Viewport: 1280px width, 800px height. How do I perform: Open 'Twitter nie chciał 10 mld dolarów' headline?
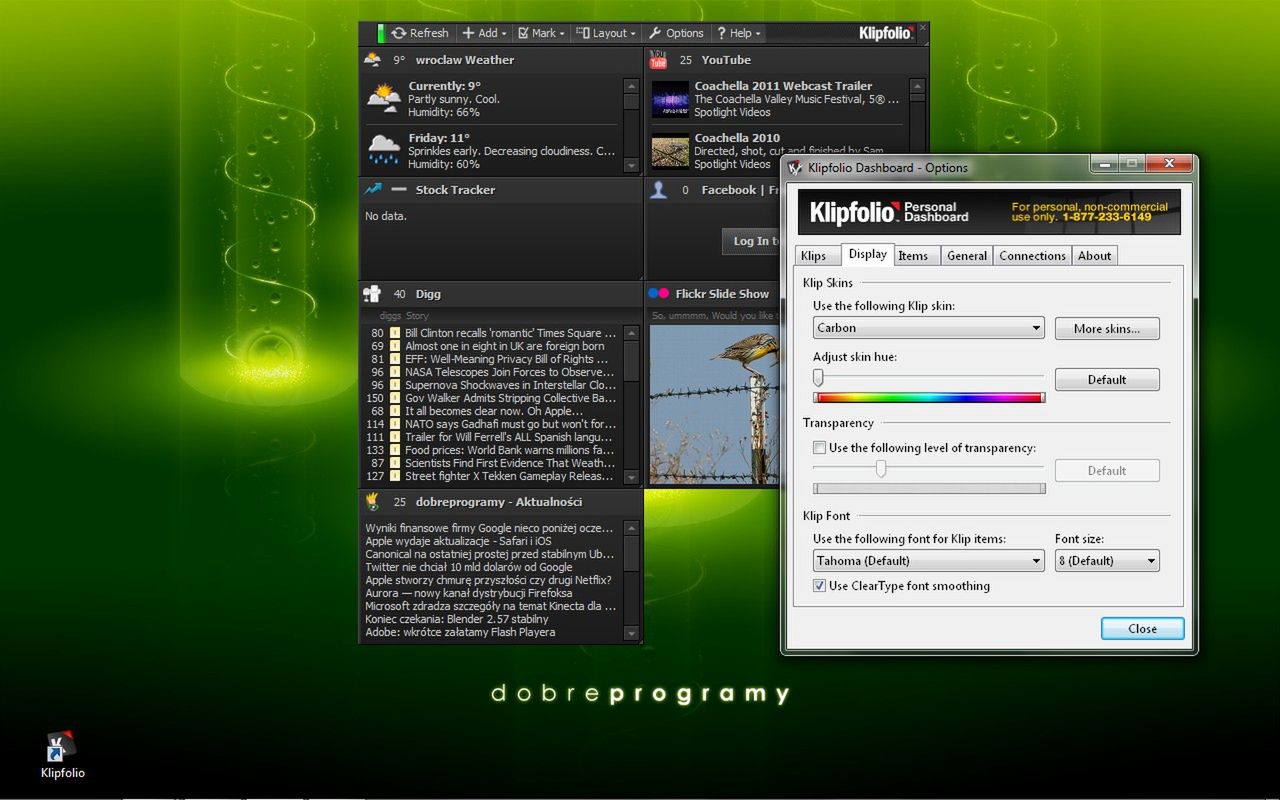[469, 567]
